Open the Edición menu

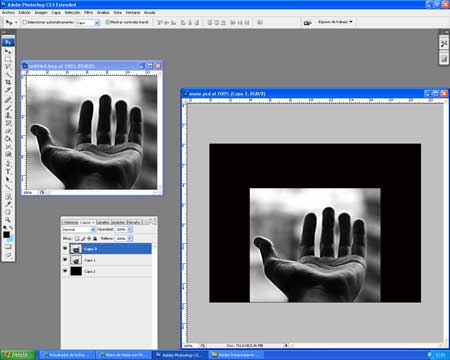(x=24, y=12)
